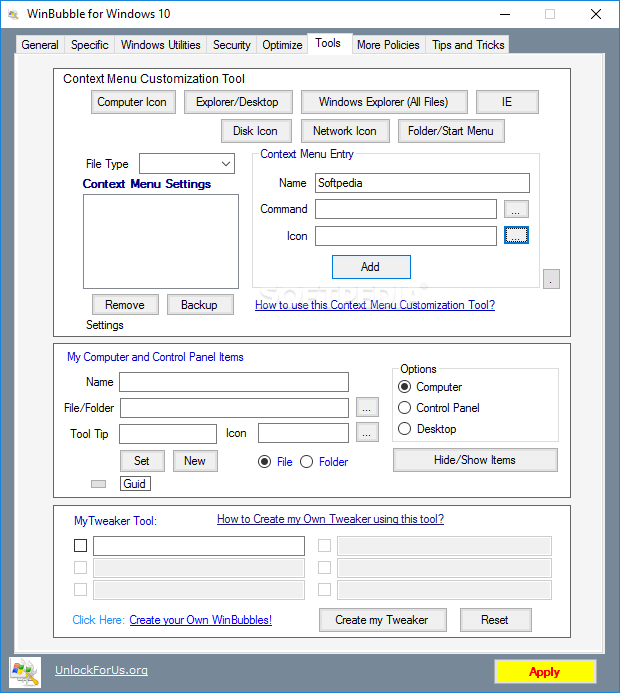Viewport: 620px width, 693px height.
Task: Switch to the More Policies tab
Action: coord(388,45)
